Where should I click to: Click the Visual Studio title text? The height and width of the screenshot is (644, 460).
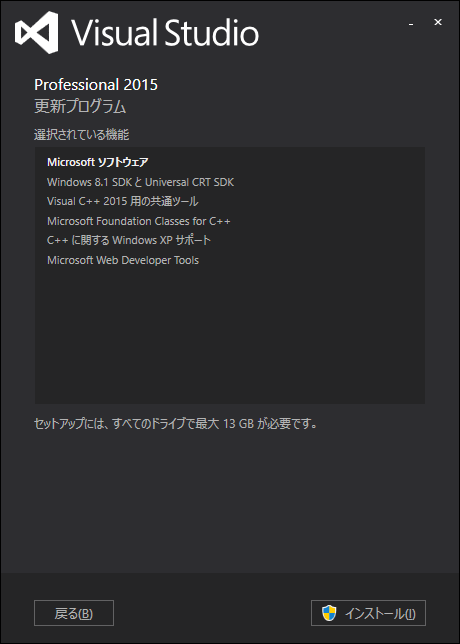pos(165,33)
